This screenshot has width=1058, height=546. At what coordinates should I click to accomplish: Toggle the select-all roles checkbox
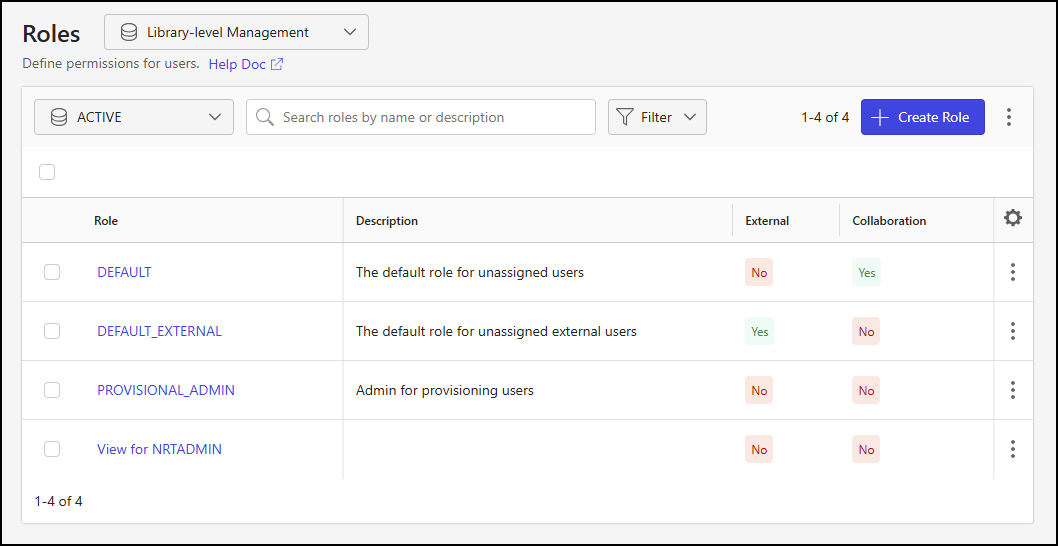(47, 172)
